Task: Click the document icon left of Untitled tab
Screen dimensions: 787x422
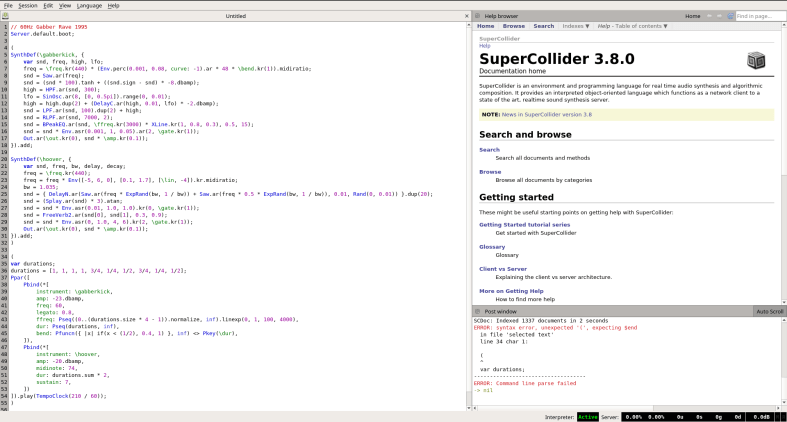Action: (x=7, y=16)
